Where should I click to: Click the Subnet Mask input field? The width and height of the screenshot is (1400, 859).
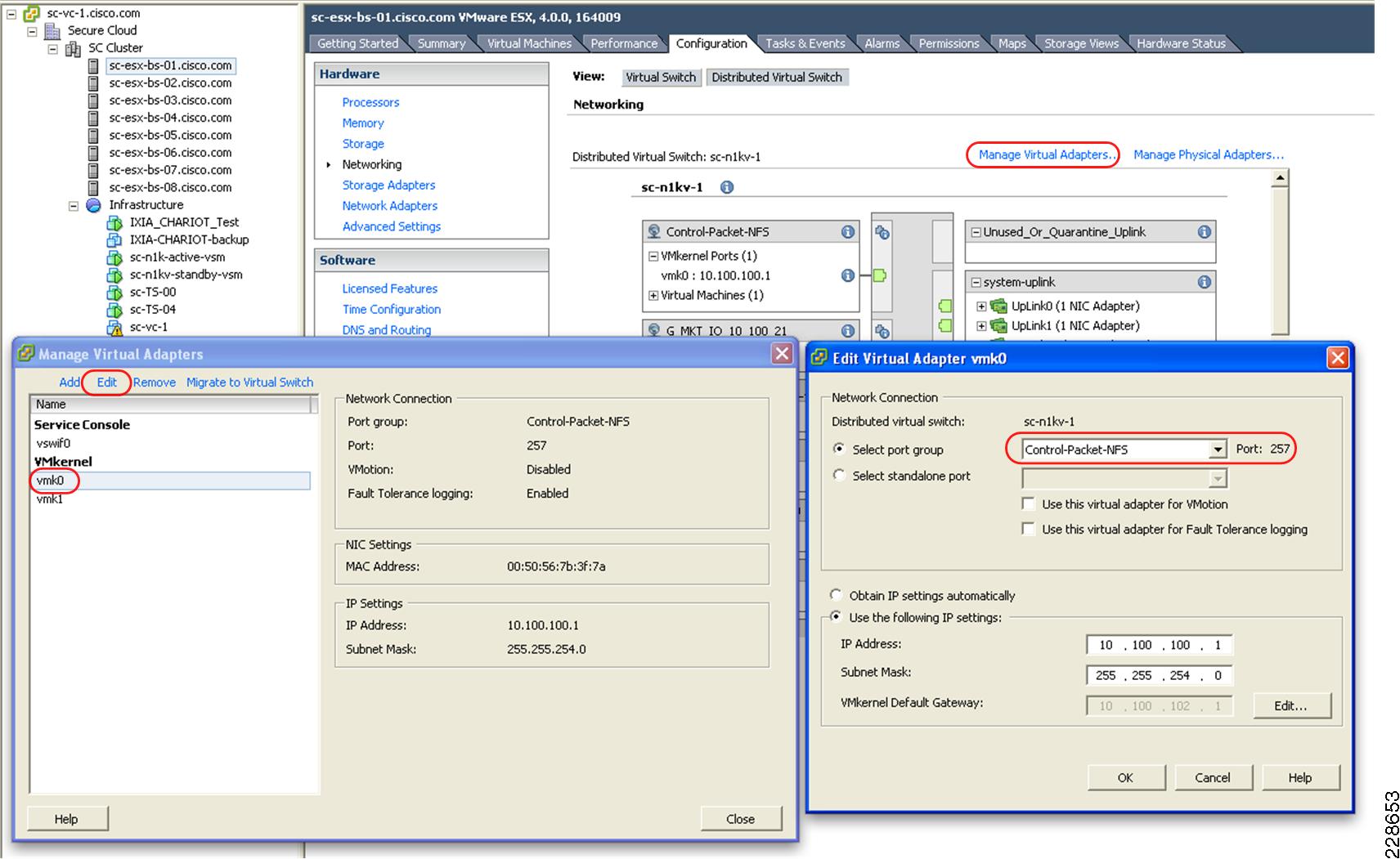1160,675
